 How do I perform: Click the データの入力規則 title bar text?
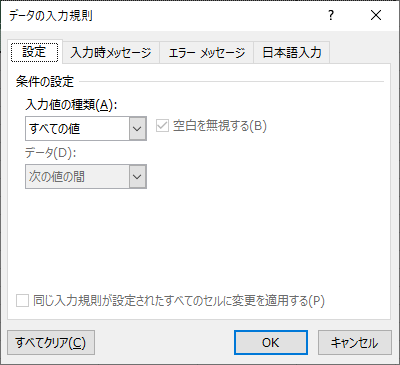pyautogui.click(x=51, y=16)
